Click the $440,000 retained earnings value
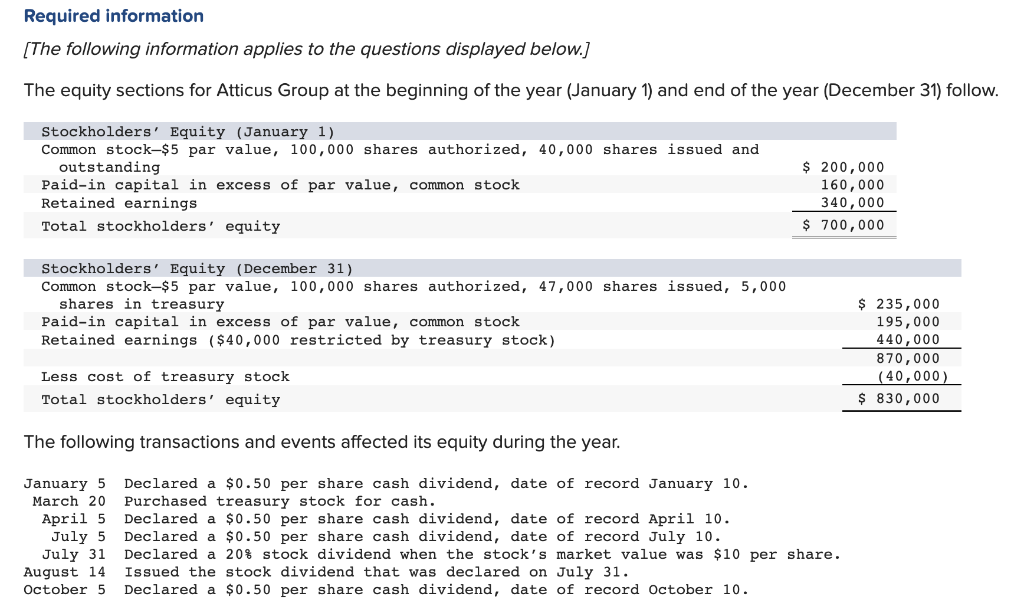 (908, 340)
